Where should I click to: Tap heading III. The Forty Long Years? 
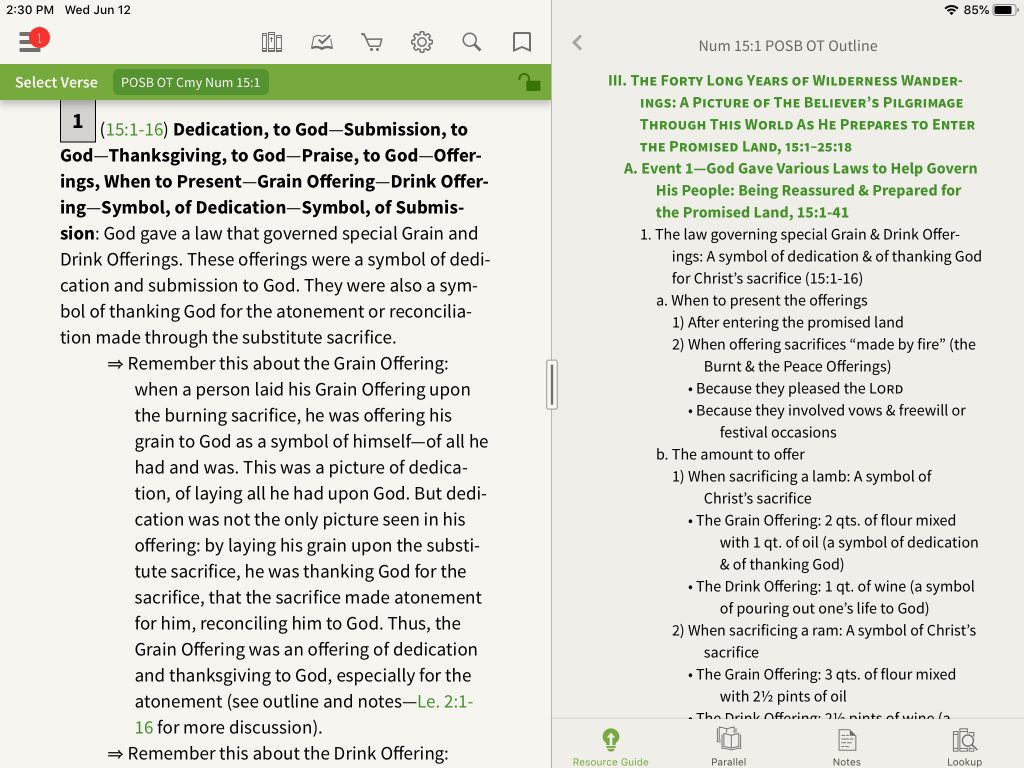tap(792, 114)
